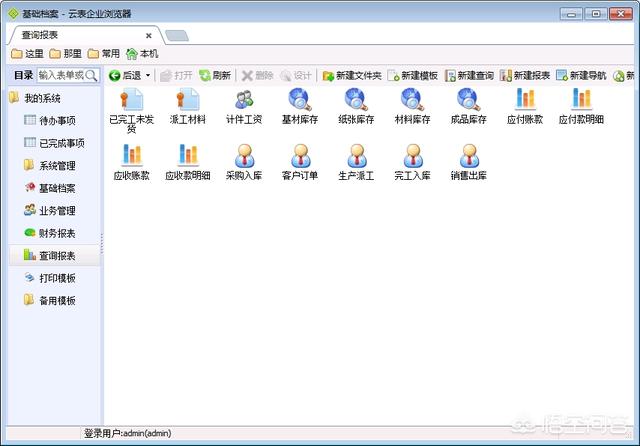The height and width of the screenshot is (446, 640).
Task: Select 待办事项 in the sidebar
Action: (x=50, y=120)
